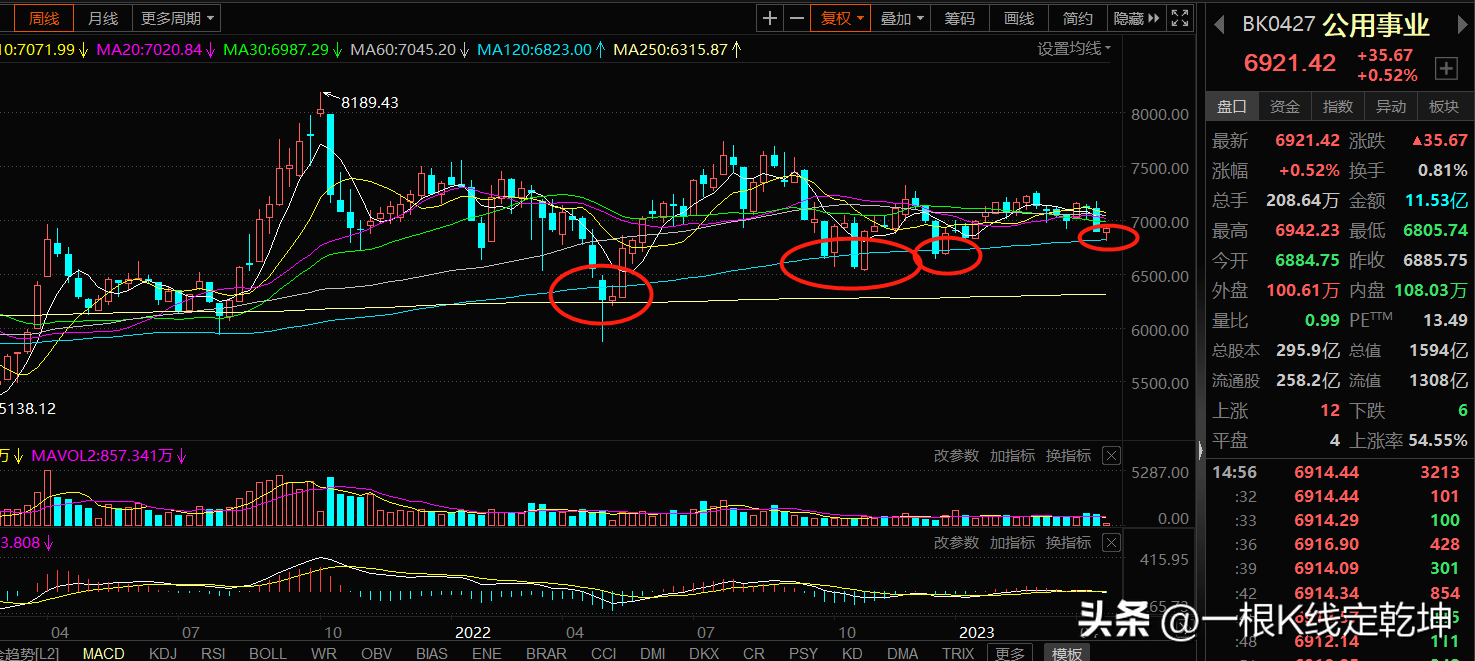Select the DMA indicator tab
Viewport: 1475px width, 661px height.
pos(903,653)
